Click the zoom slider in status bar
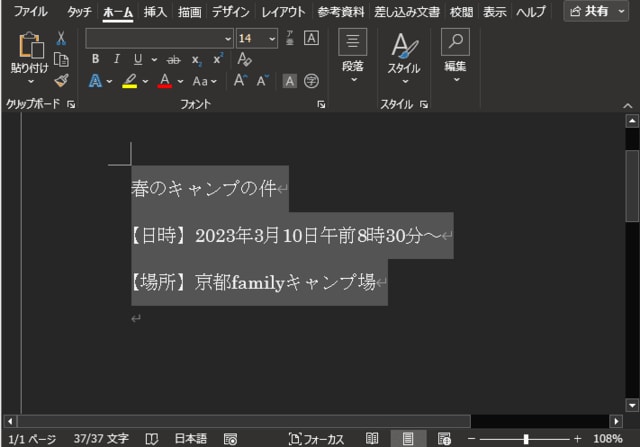The image size is (640, 447). click(x=526, y=438)
